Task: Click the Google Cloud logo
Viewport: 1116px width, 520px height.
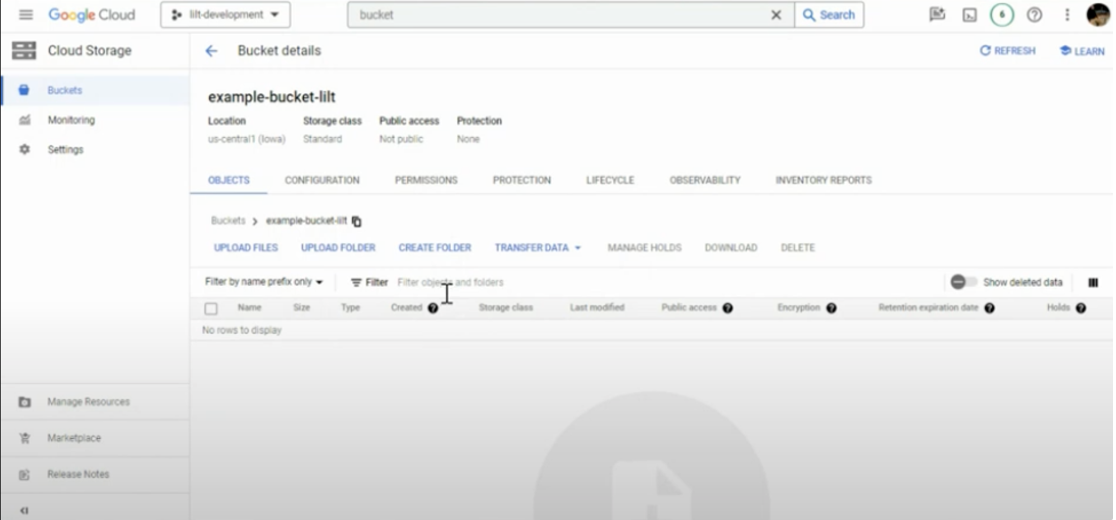Action: click(91, 15)
